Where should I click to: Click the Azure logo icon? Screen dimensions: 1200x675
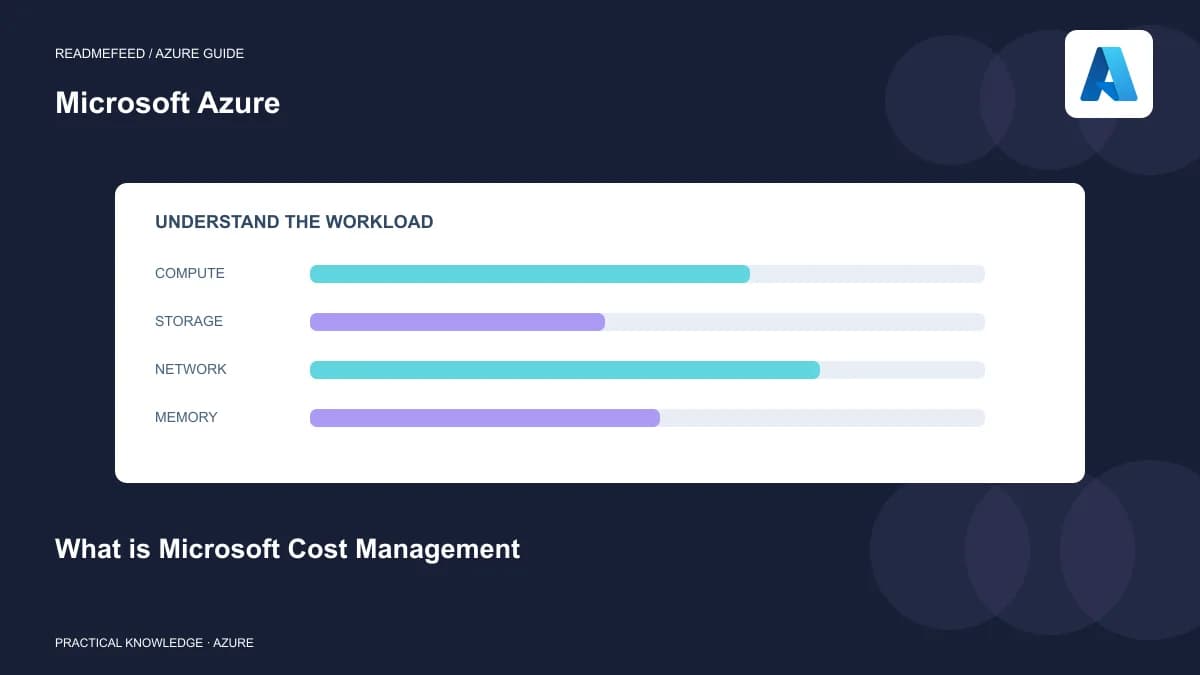pyautogui.click(x=1108, y=74)
